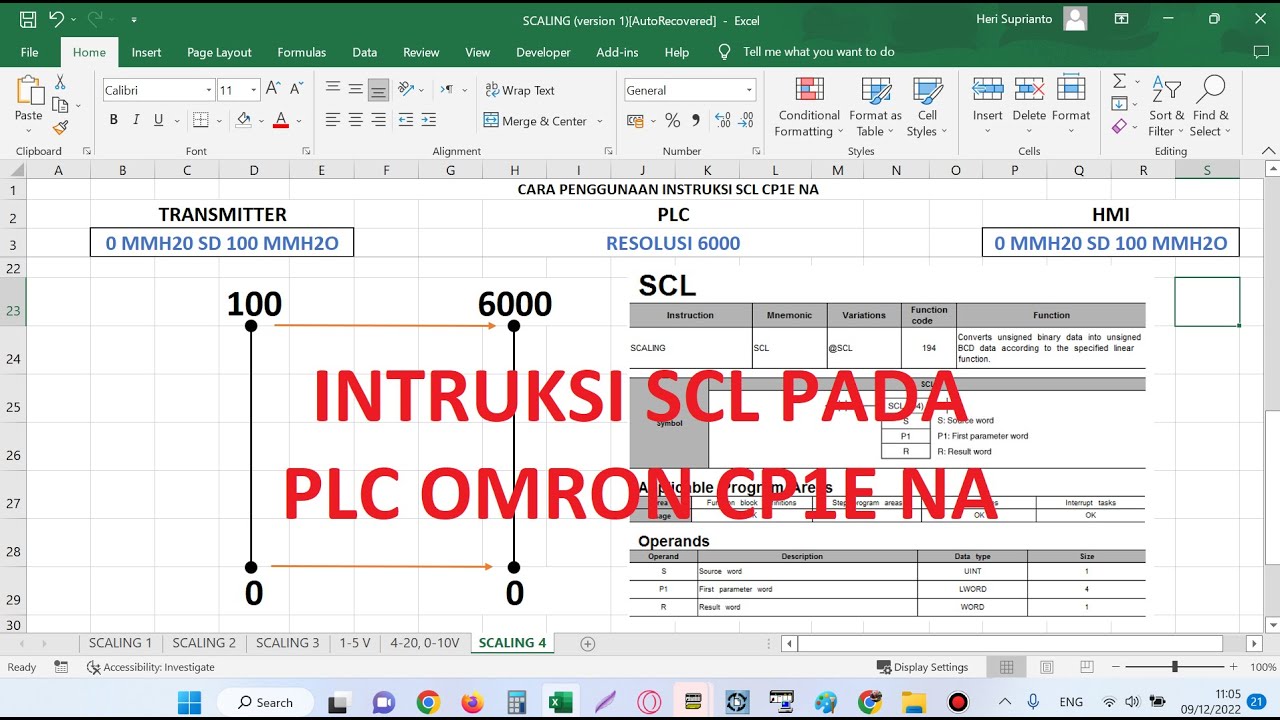
Task: Adjust the zoom slider handle
Action: 1175,667
